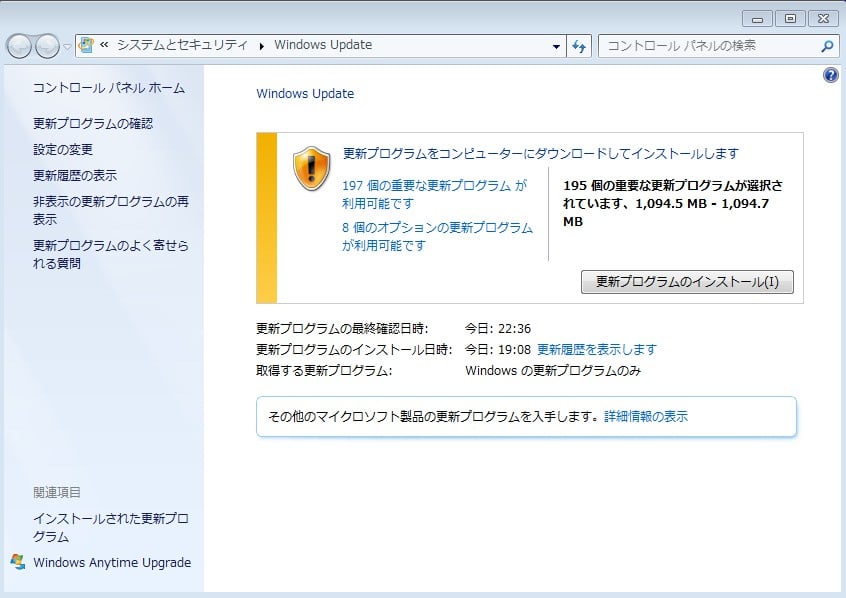Screen dimensions: 846x598
Task: Click the help question mark icon
Action: pyautogui.click(x=830, y=75)
